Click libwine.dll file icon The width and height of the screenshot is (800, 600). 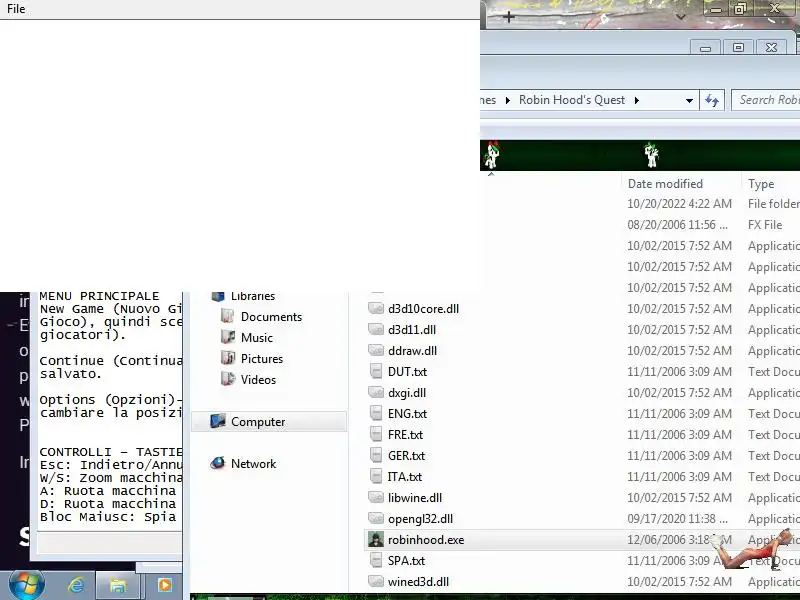tap(376, 497)
